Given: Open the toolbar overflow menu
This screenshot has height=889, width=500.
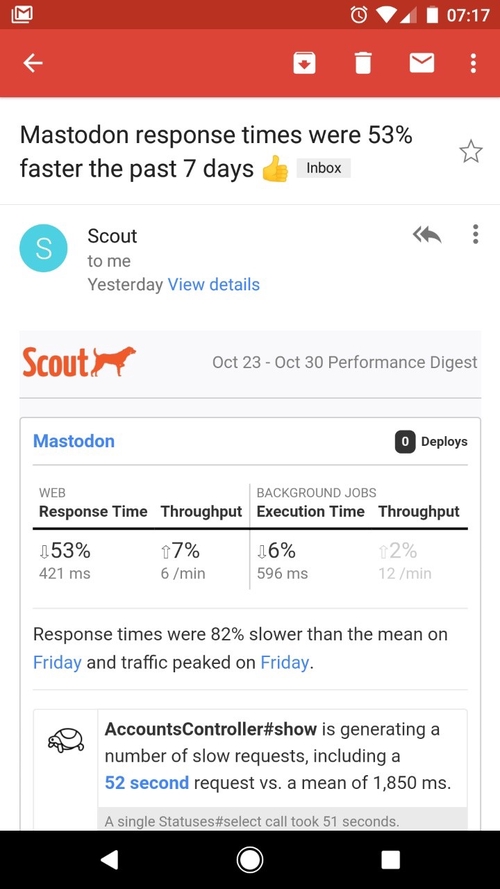Looking at the screenshot, I should coord(474,63).
